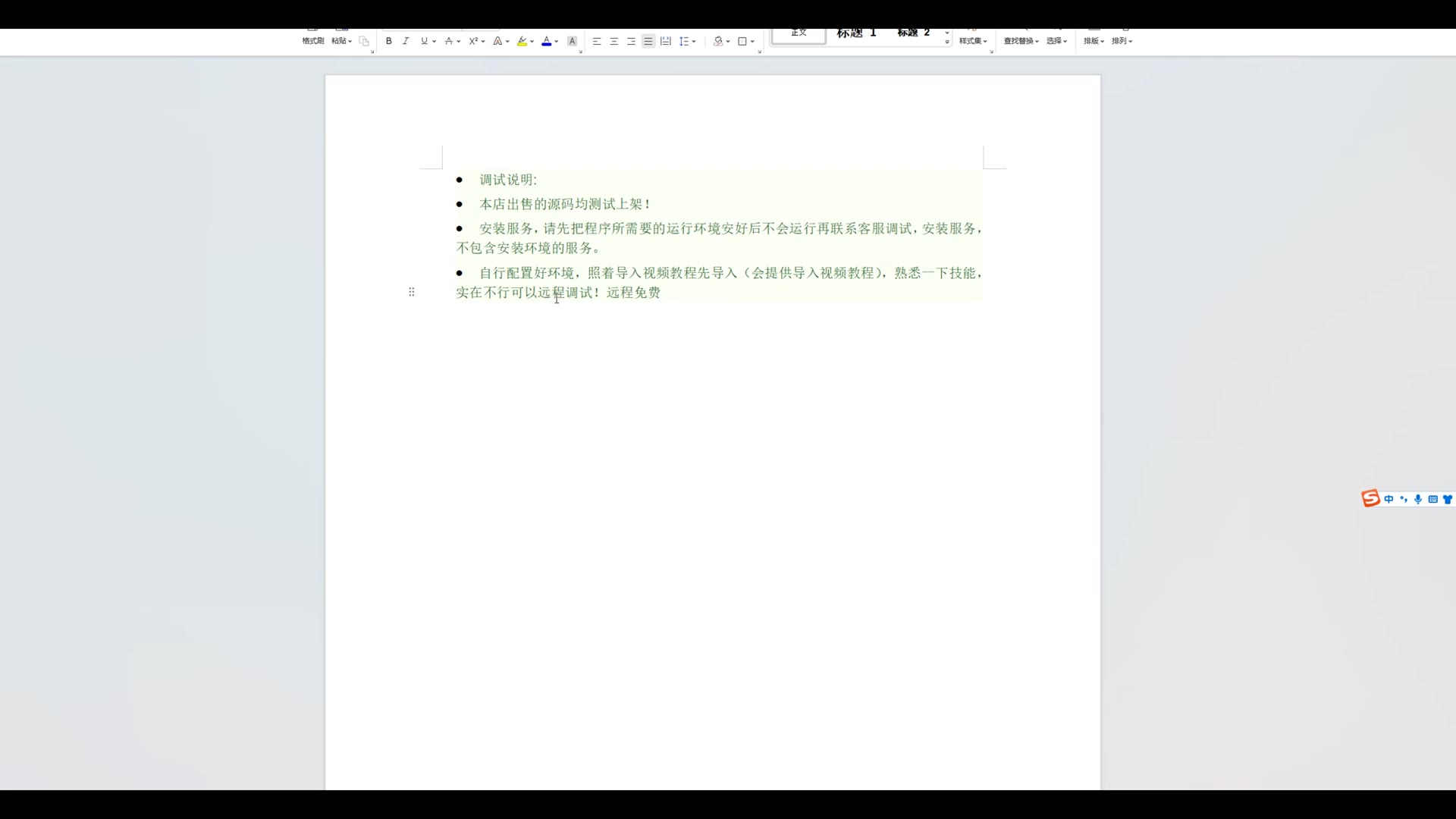Open the line spacing dropdown
The width and height of the screenshot is (1456, 819).
[694, 41]
